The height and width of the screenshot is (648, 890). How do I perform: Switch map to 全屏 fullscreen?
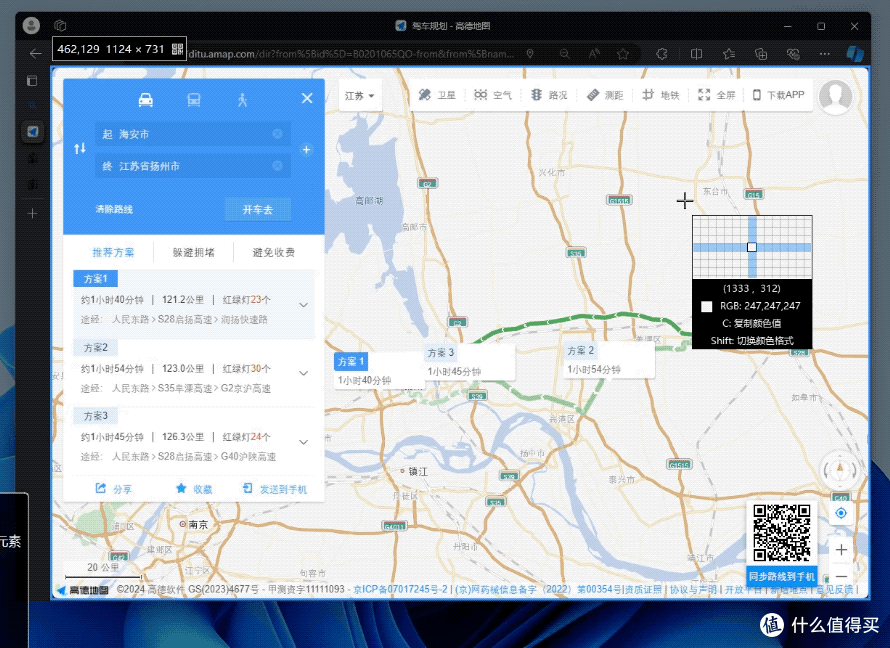coord(716,95)
